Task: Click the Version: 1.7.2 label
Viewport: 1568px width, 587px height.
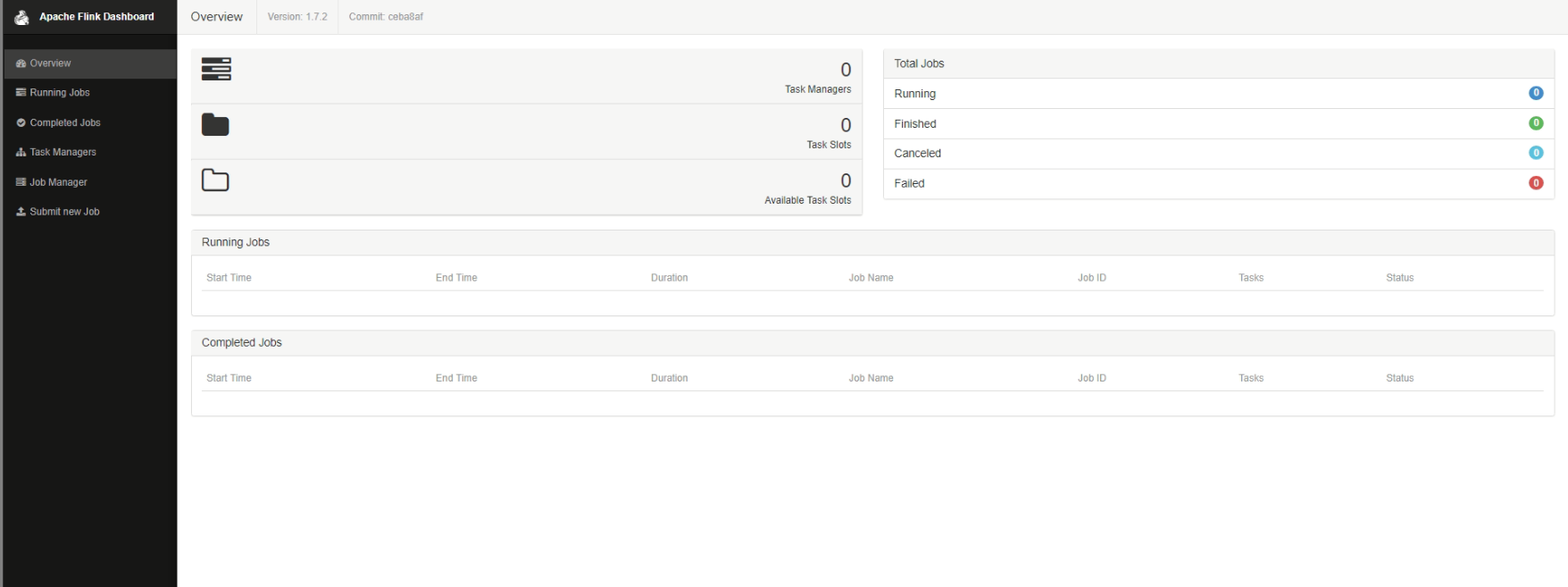Action: [x=297, y=17]
